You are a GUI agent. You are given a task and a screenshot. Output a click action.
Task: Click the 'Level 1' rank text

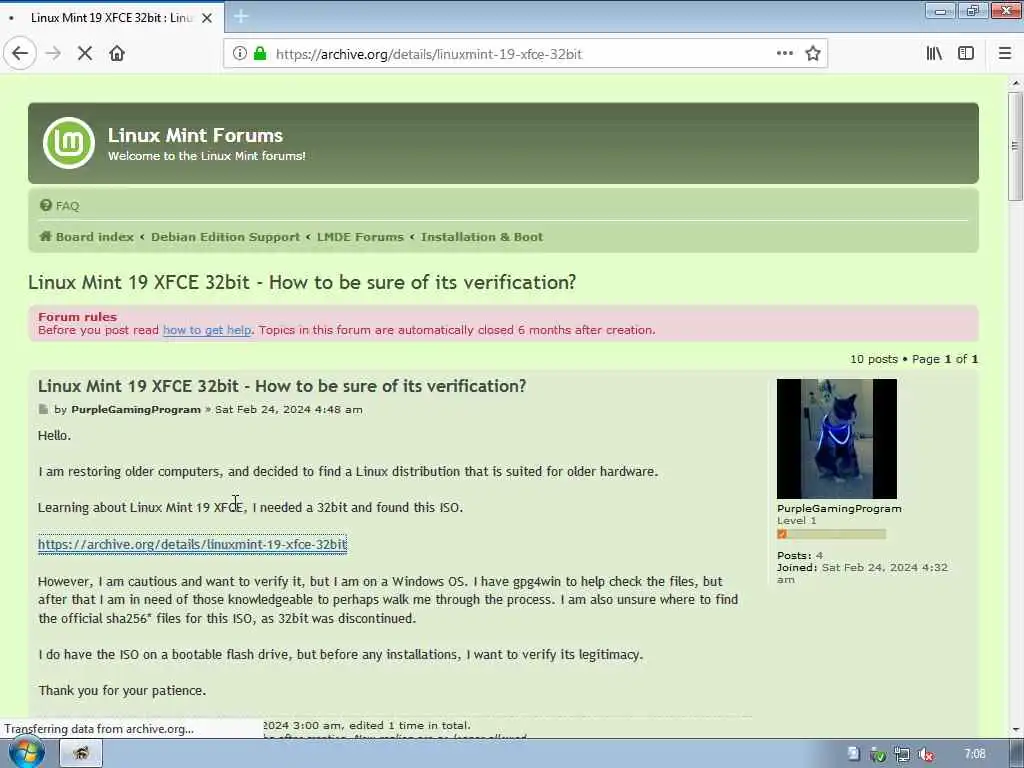point(796,520)
